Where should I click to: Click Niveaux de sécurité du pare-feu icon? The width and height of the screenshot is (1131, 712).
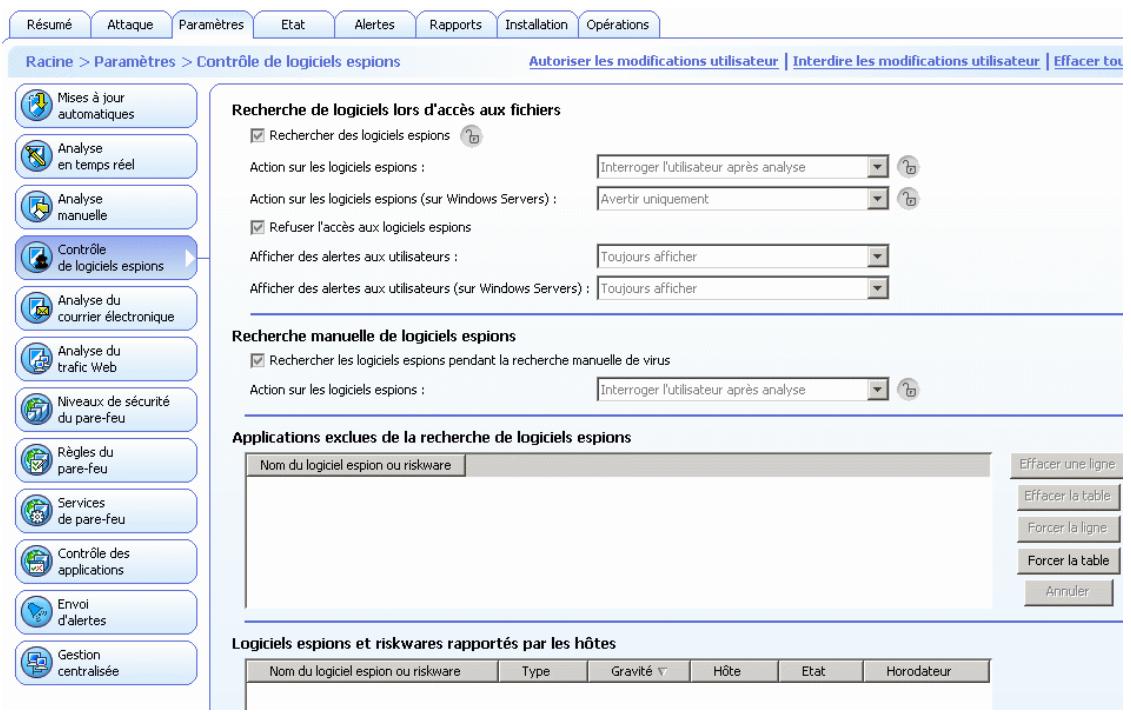(x=36, y=410)
